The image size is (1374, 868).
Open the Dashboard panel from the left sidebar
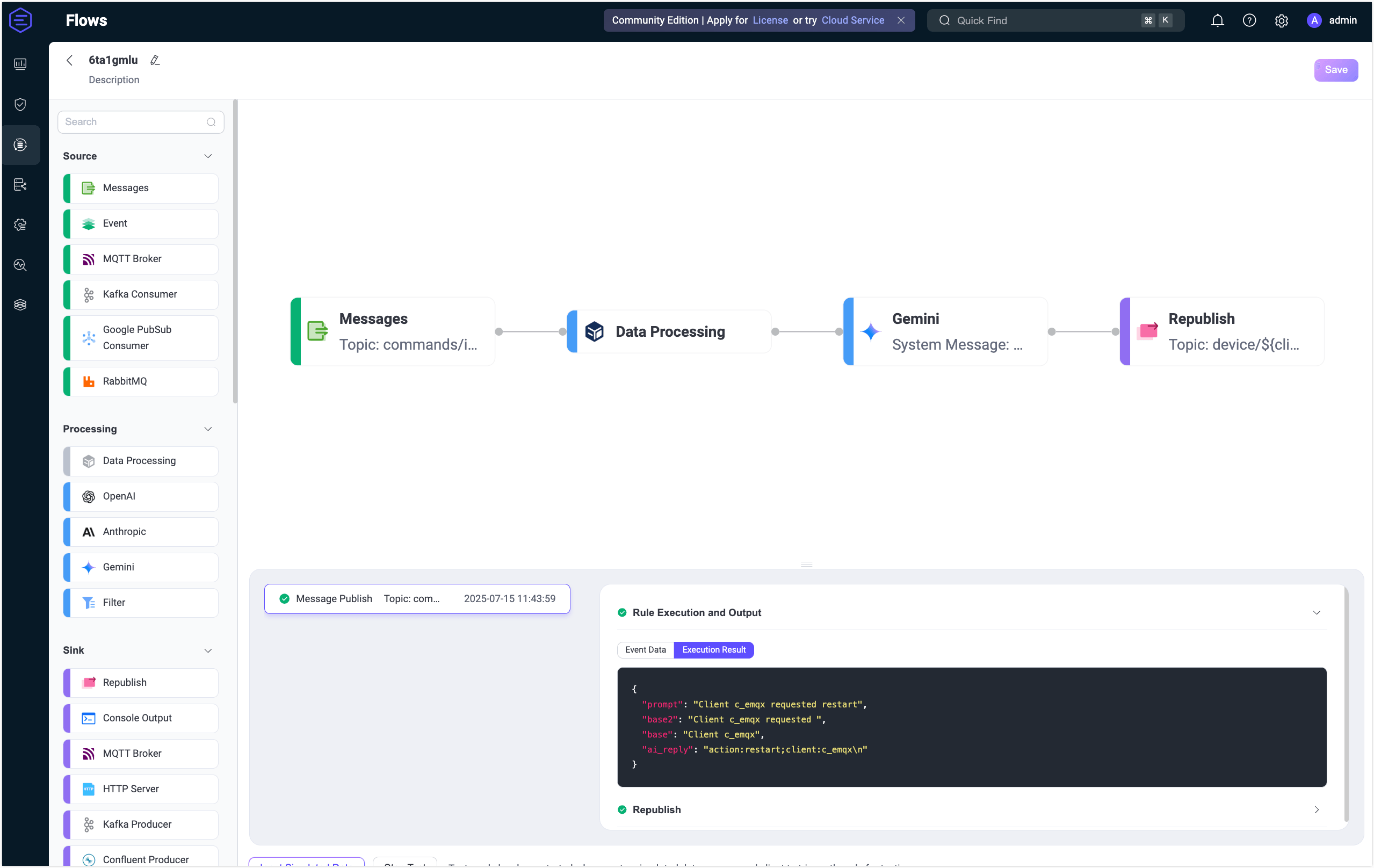(x=20, y=64)
